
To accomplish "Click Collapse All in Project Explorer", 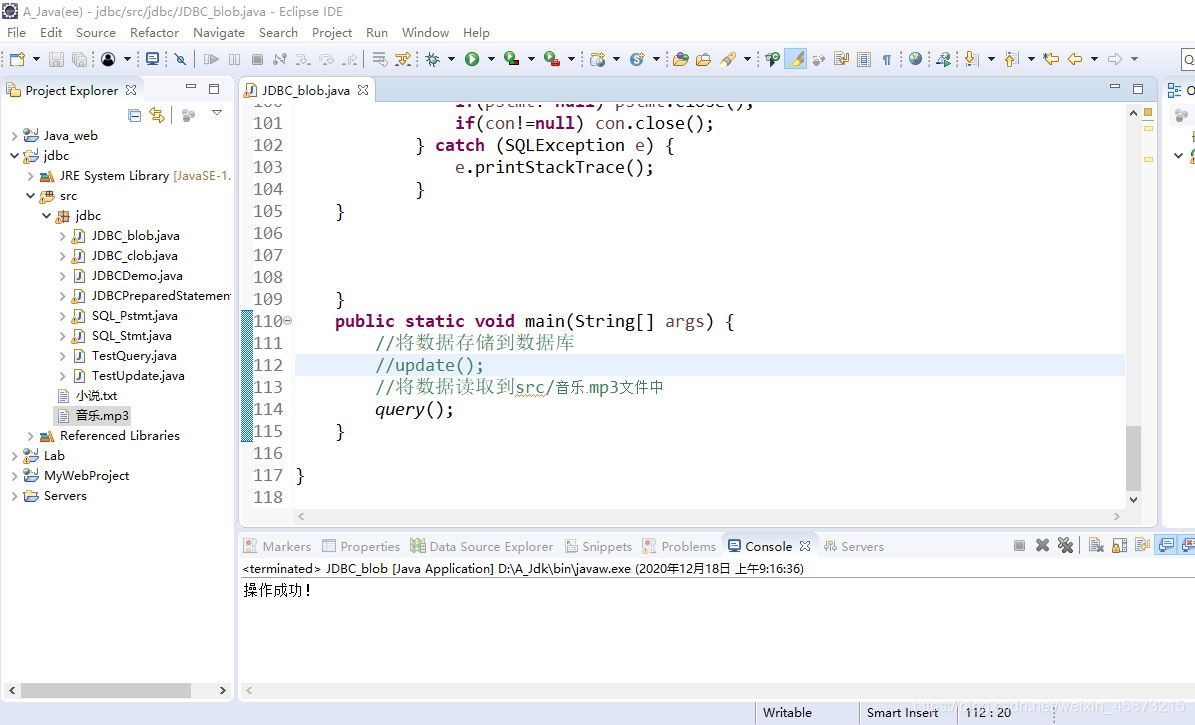I will [x=135, y=115].
